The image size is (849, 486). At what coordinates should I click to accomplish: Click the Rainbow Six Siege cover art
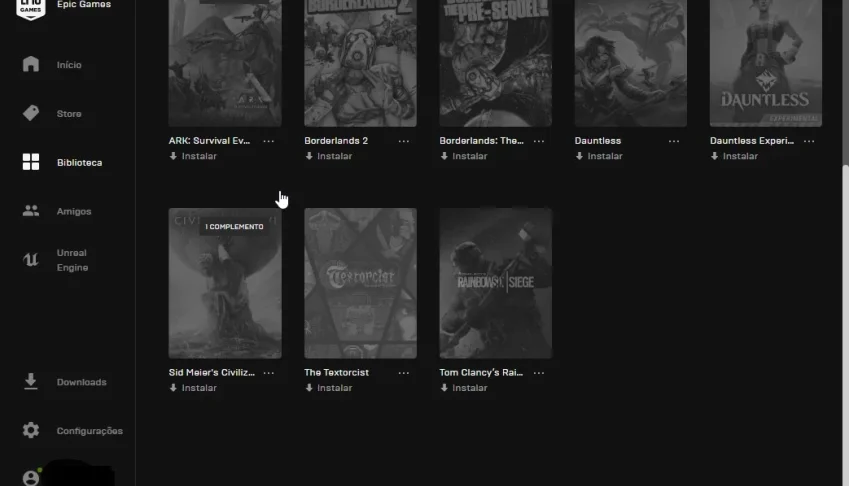click(495, 283)
